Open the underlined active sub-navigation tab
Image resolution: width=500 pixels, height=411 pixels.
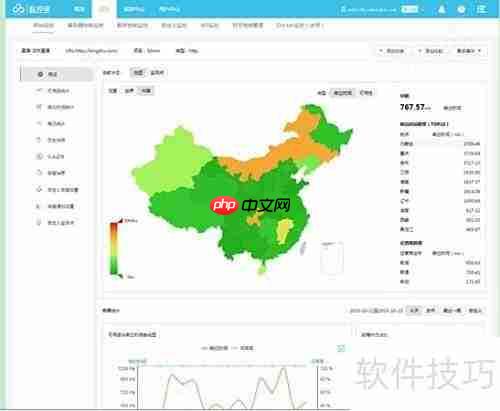click(x=43, y=26)
